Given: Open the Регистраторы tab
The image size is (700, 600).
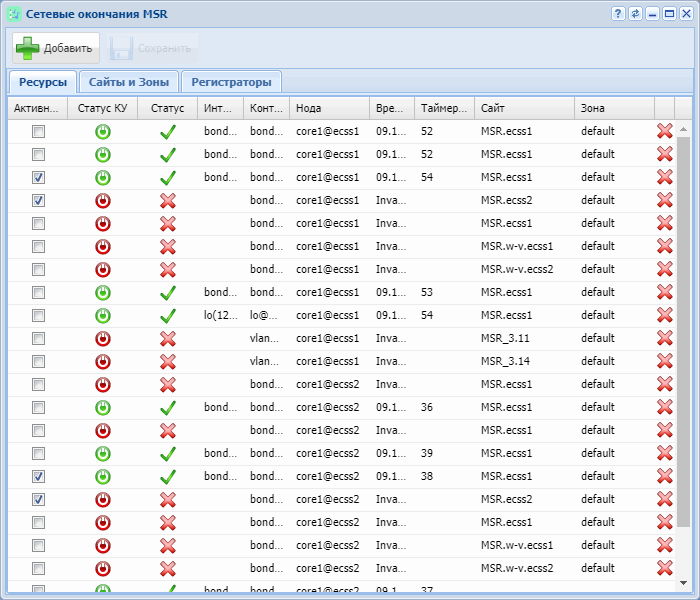Looking at the screenshot, I should [x=231, y=82].
